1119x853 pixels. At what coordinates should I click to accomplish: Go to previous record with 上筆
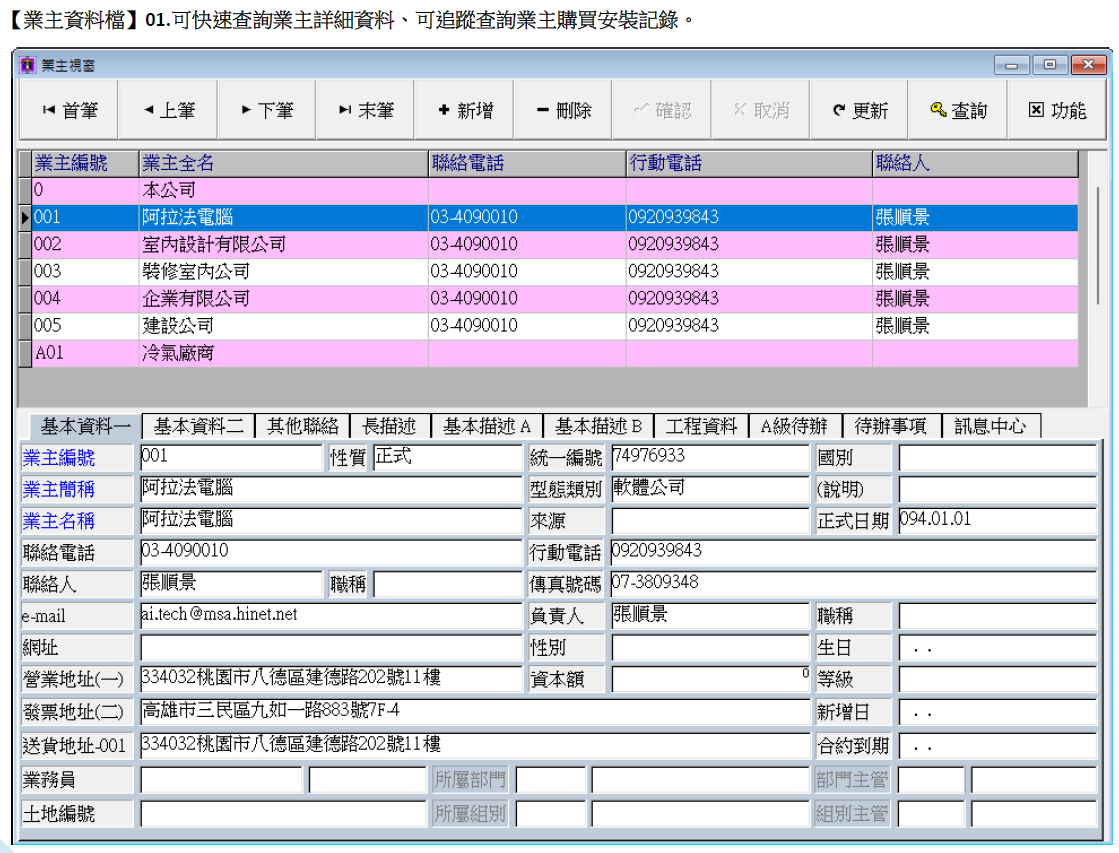click(x=168, y=110)
